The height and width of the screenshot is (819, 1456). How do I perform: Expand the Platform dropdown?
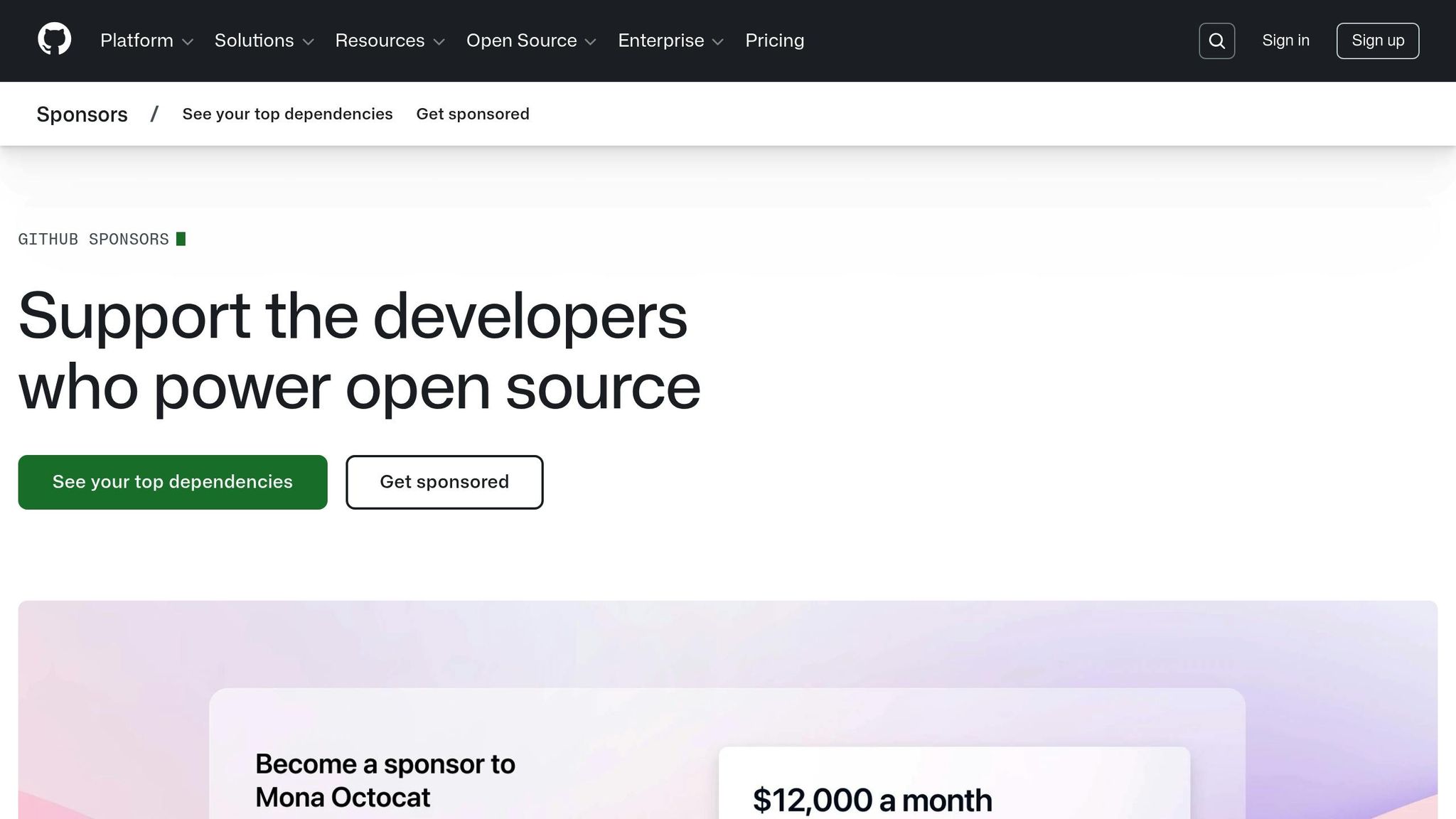tap(146, 41)
